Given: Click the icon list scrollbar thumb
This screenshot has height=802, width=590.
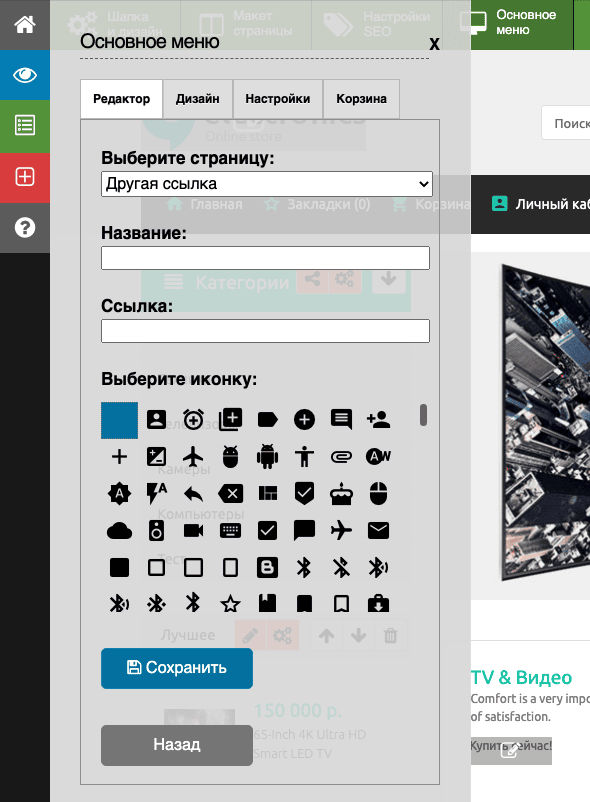Looking at the screenshot, I should [x=423, y=415].
